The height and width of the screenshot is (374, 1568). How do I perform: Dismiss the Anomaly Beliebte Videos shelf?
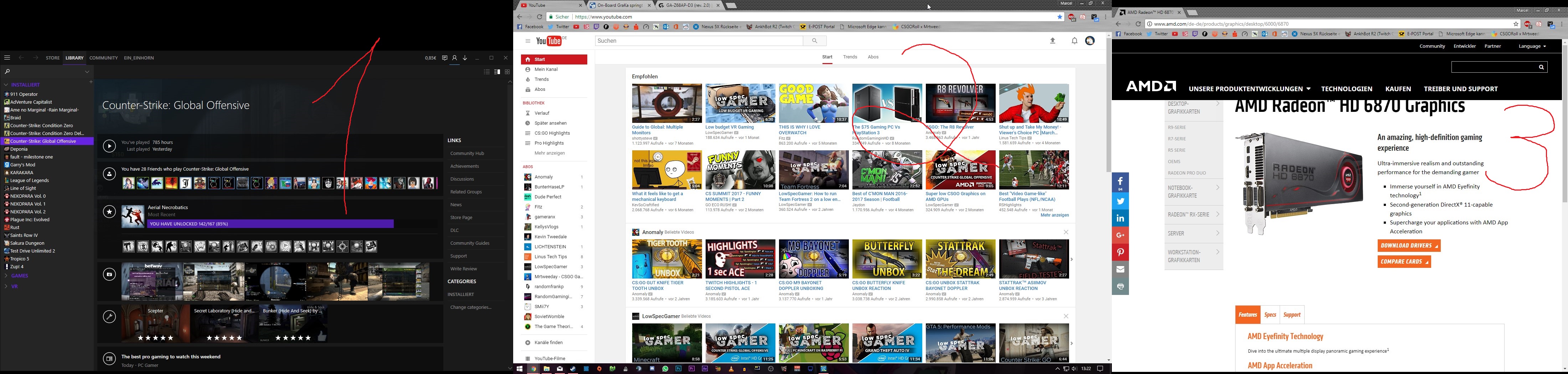pyautogui.click(x=1066, y=232)
